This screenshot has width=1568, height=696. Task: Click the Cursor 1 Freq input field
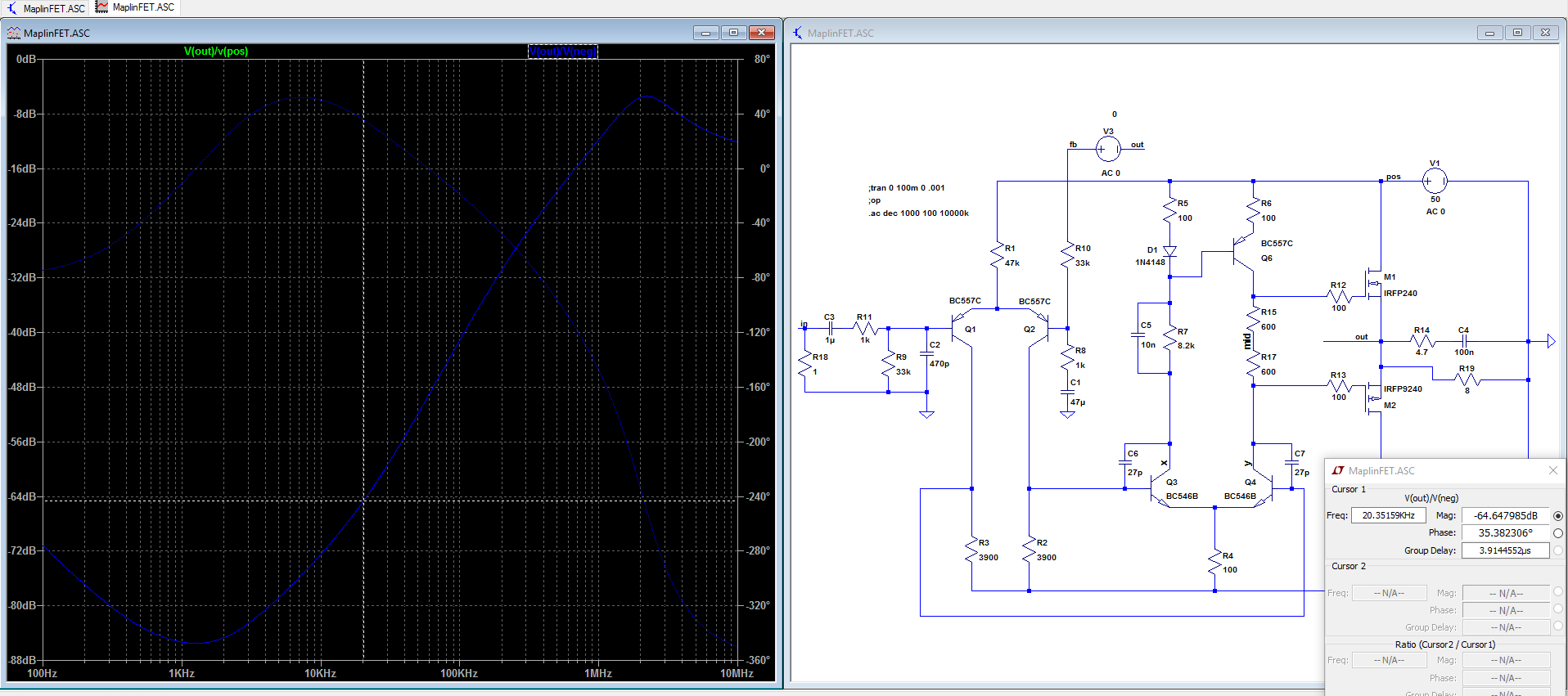point(1389,515)
